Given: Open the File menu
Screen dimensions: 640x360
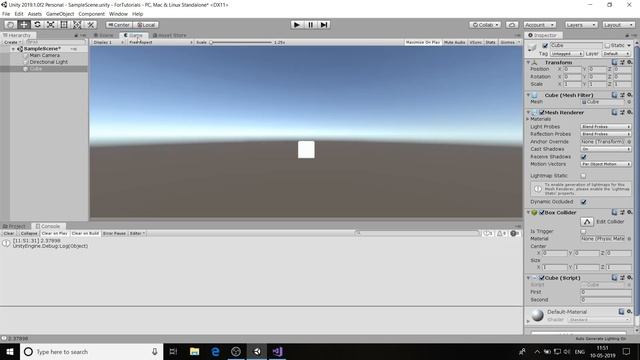Looking at the screenshot, I should click(6, 14).
